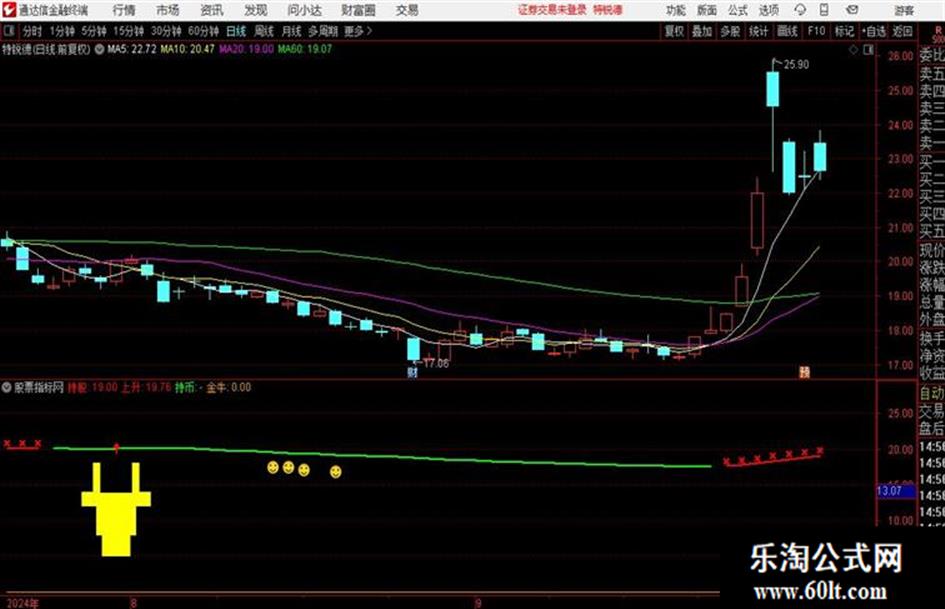Viewport: 945px width, 609px height.
Task: Click the 统计 statistics button
Action: click(x=759, y=31)
